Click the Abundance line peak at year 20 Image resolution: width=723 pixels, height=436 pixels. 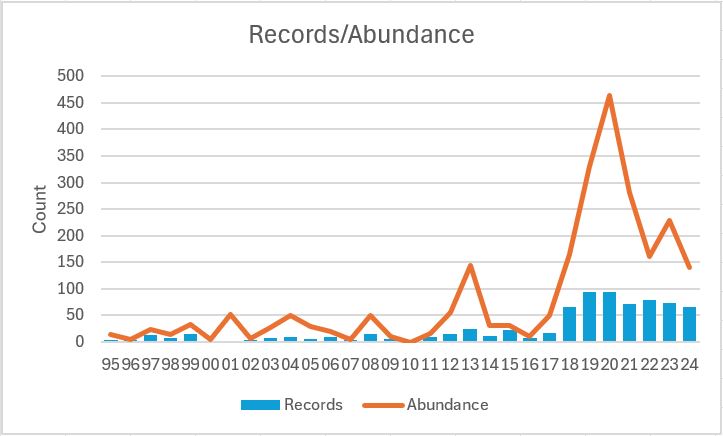(x=609, y=96)
